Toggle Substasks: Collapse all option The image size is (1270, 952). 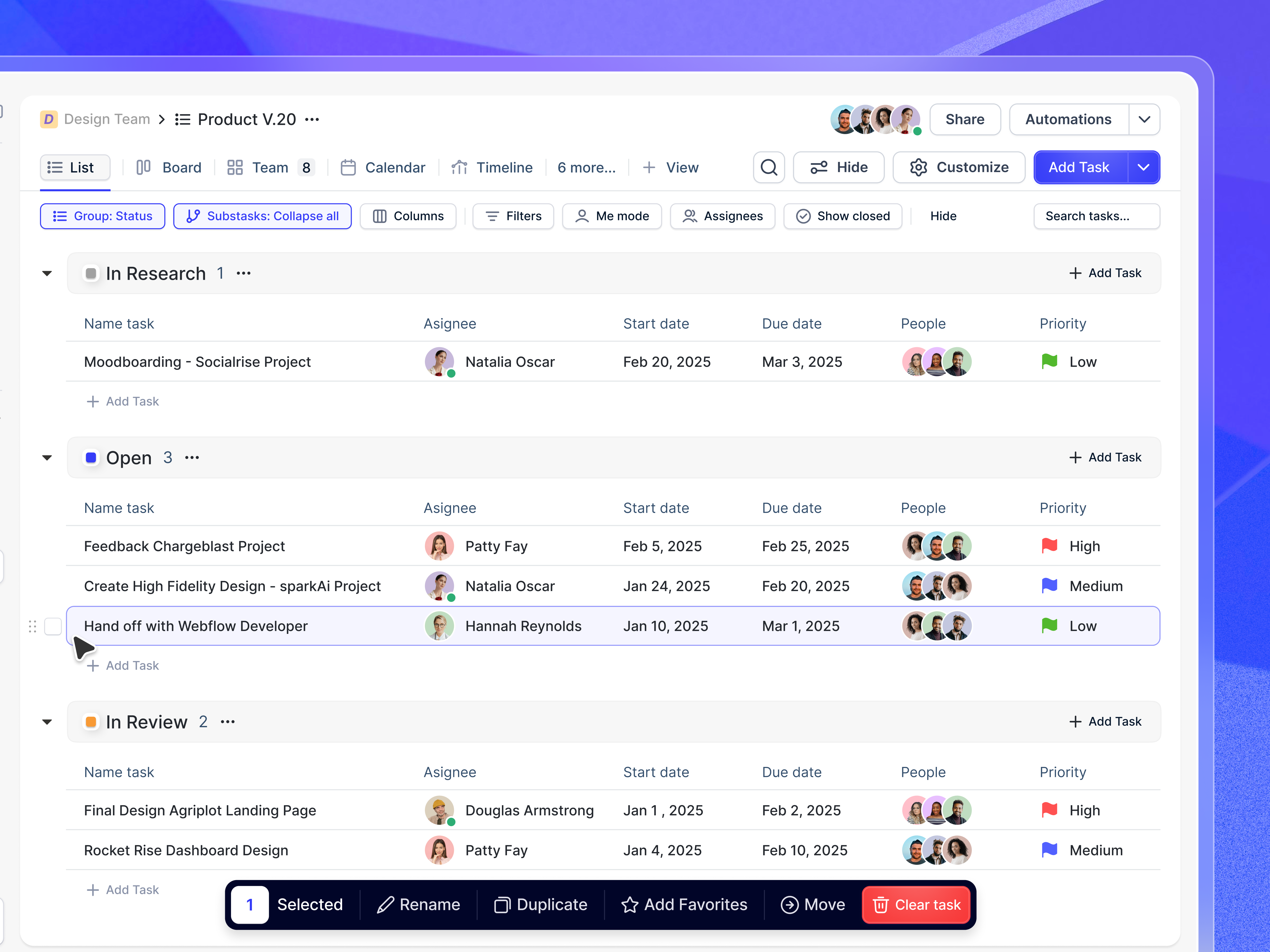[262, 216]
